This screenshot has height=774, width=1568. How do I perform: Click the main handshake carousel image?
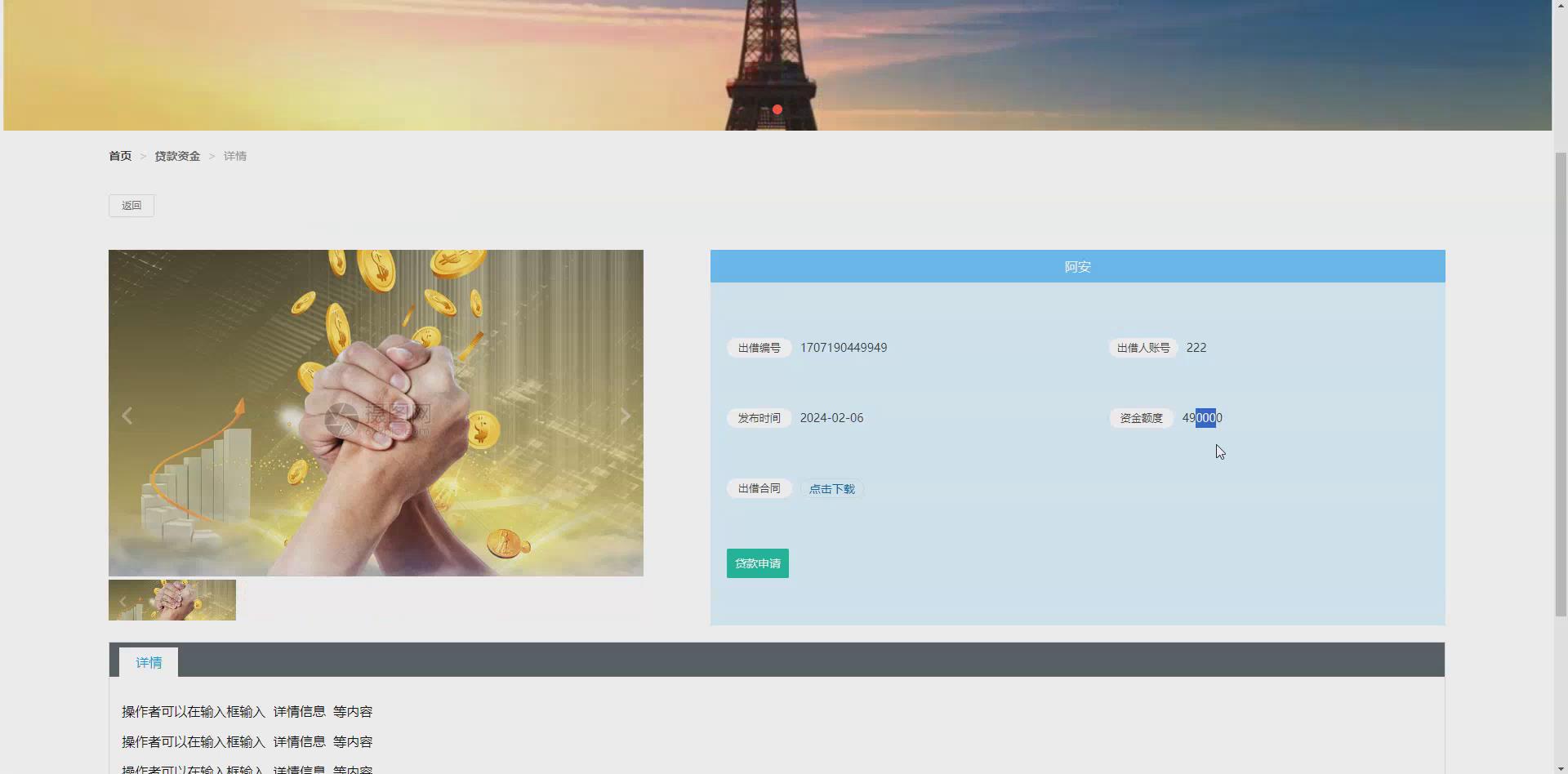[376, 413]
